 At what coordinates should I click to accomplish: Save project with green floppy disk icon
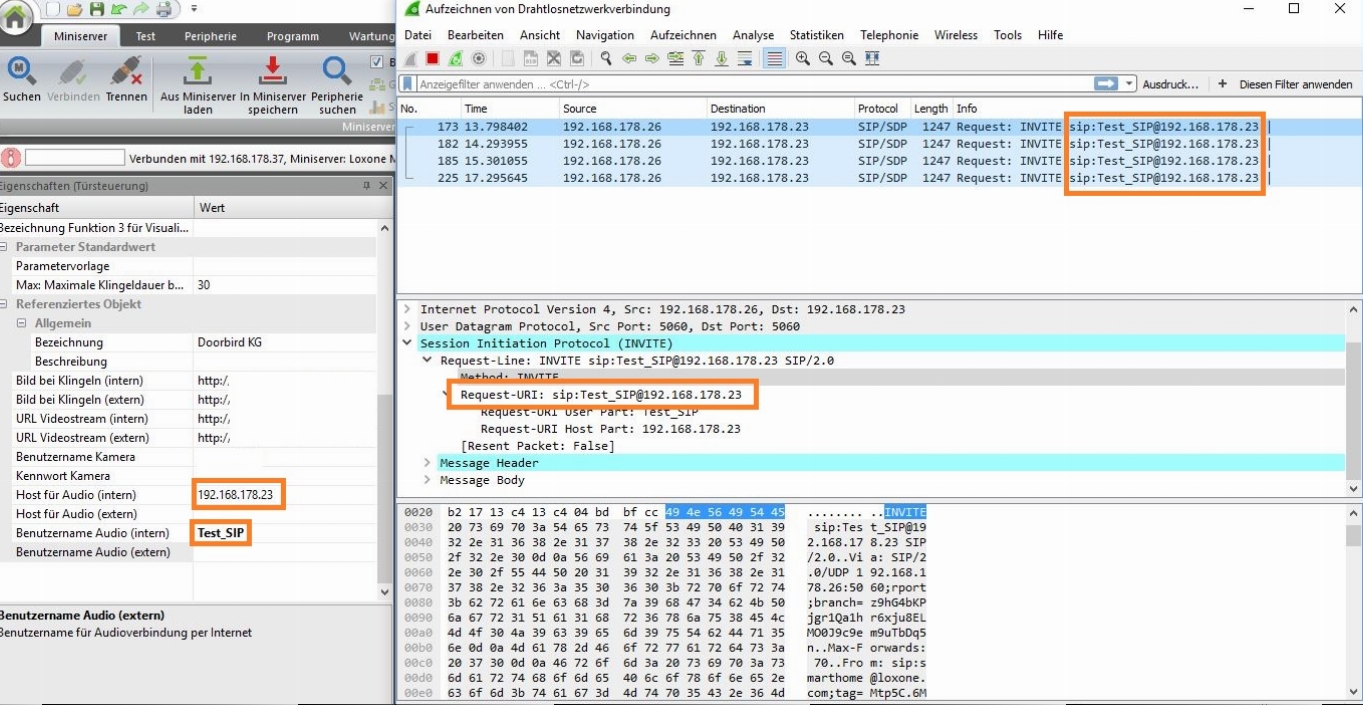pos(96,10)
